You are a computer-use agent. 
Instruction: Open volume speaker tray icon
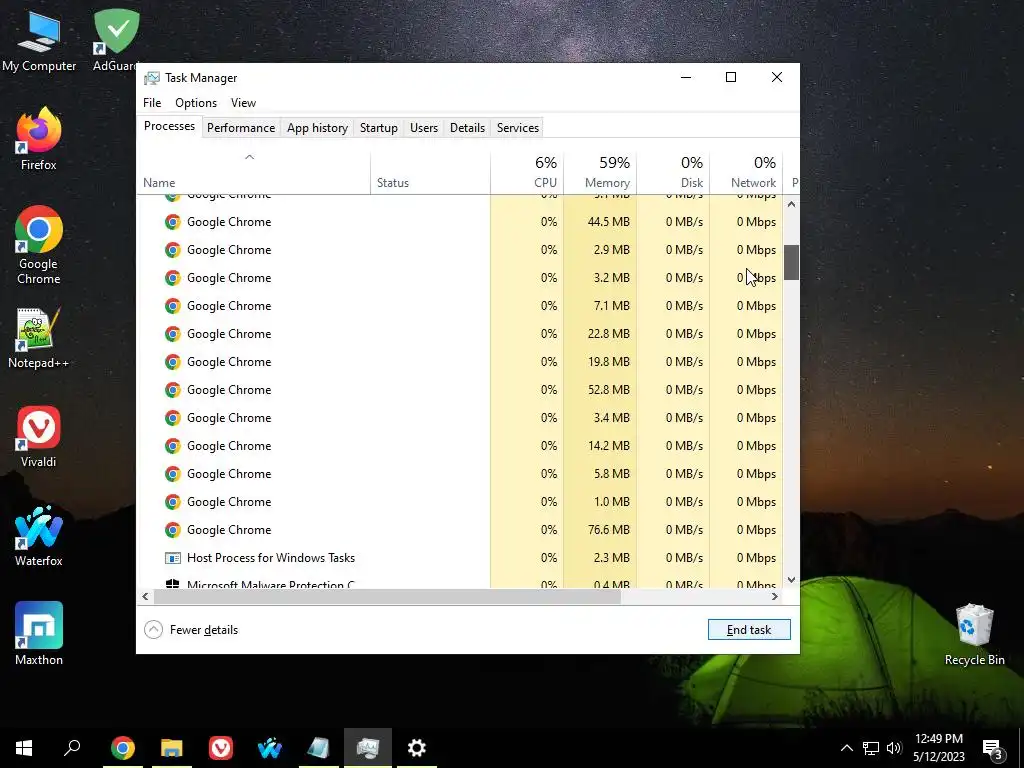point(894,748)
